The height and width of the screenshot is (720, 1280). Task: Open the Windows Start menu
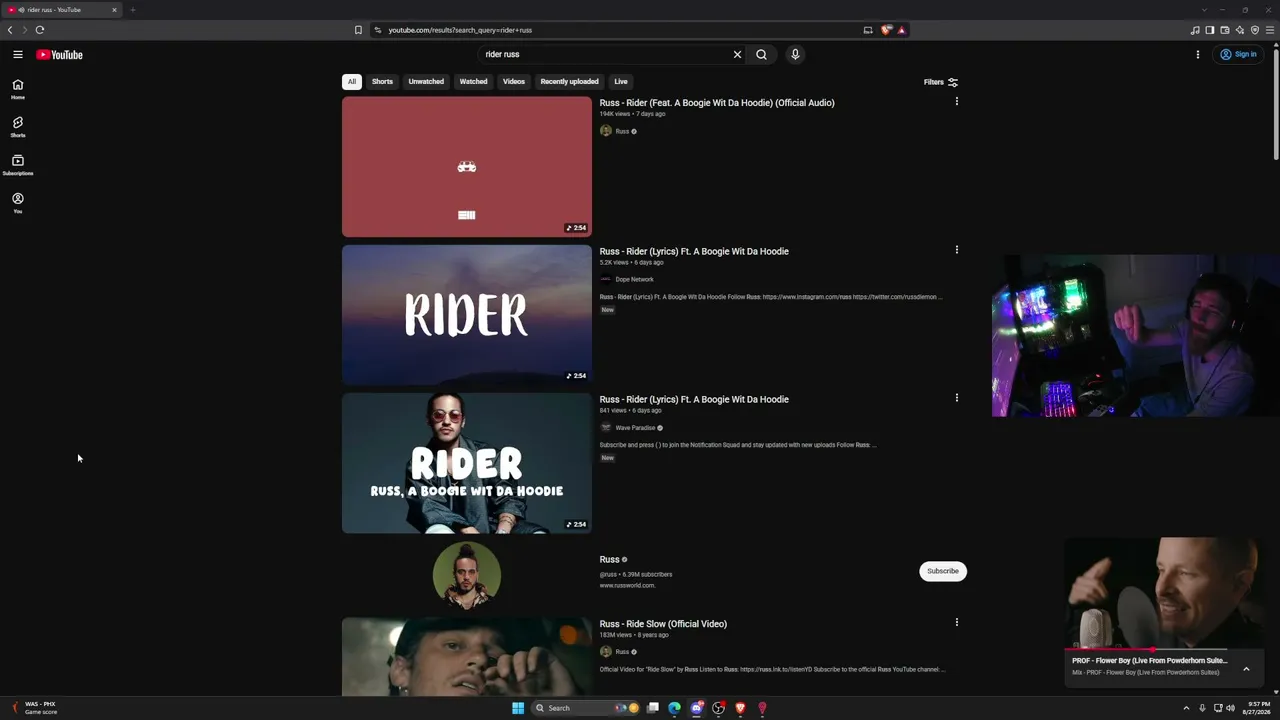pos(518,708)
